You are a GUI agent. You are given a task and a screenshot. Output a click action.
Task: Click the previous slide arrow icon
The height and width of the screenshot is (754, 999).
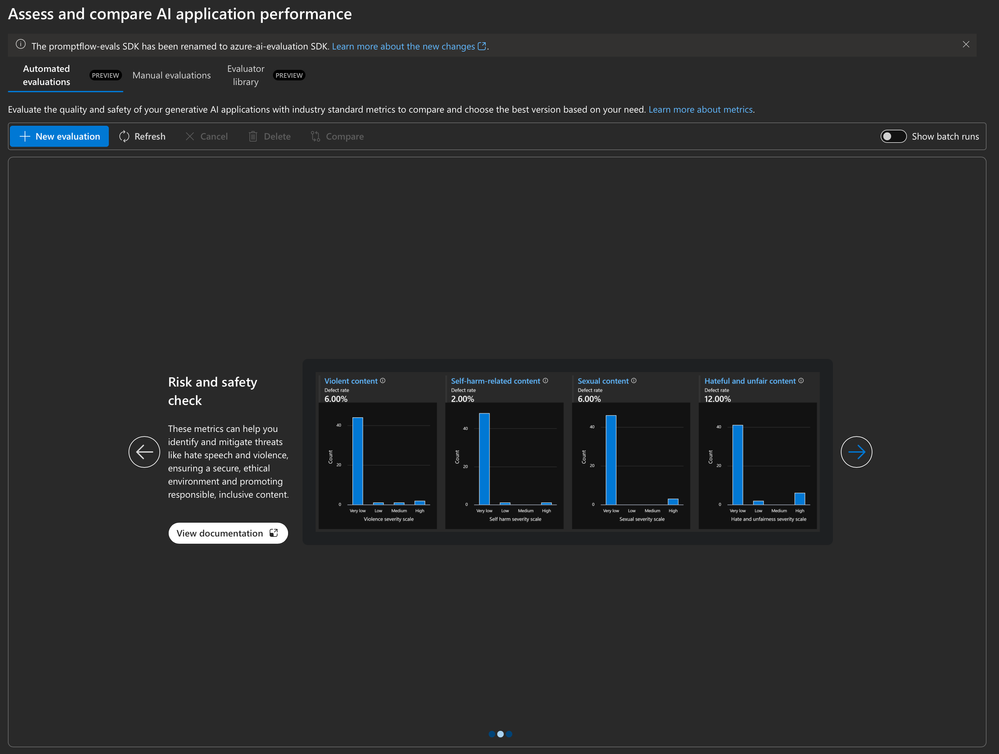pos(144,452)
